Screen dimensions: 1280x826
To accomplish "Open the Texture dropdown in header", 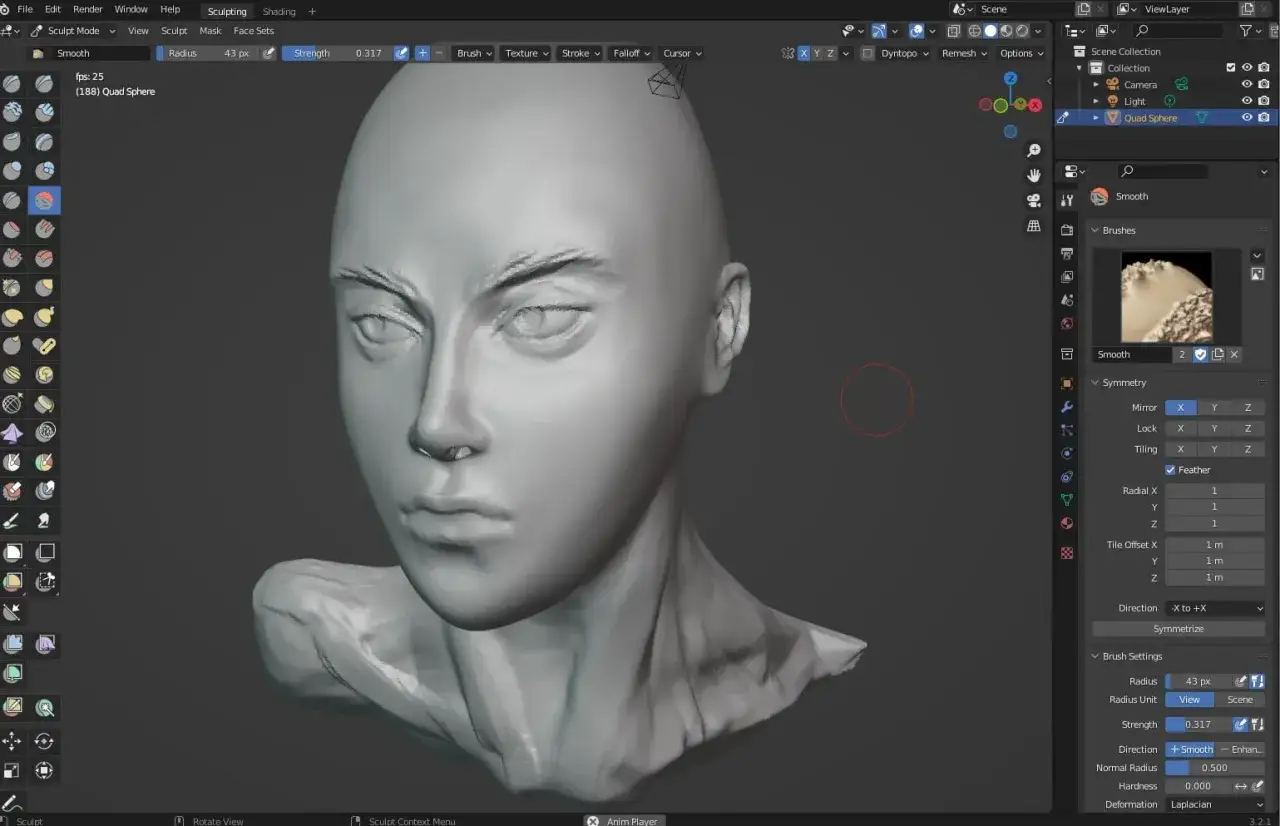I will coord(526,53).
